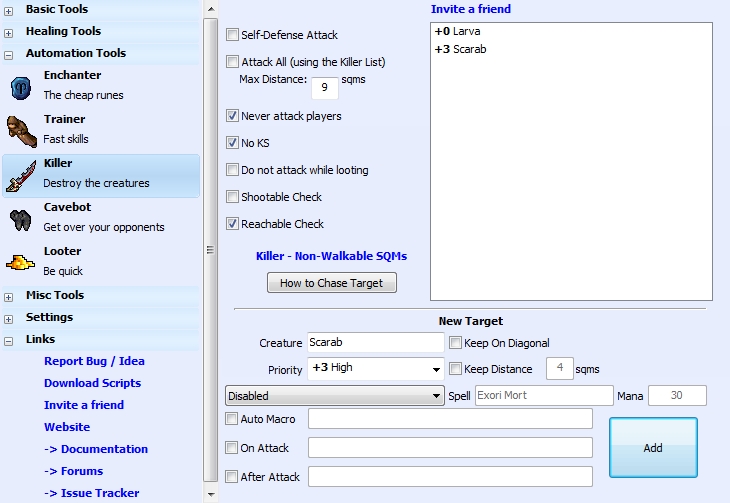The image size is (730, 503).
Task: Click the How to Chase Target button
Action: (x=331, y=283)
